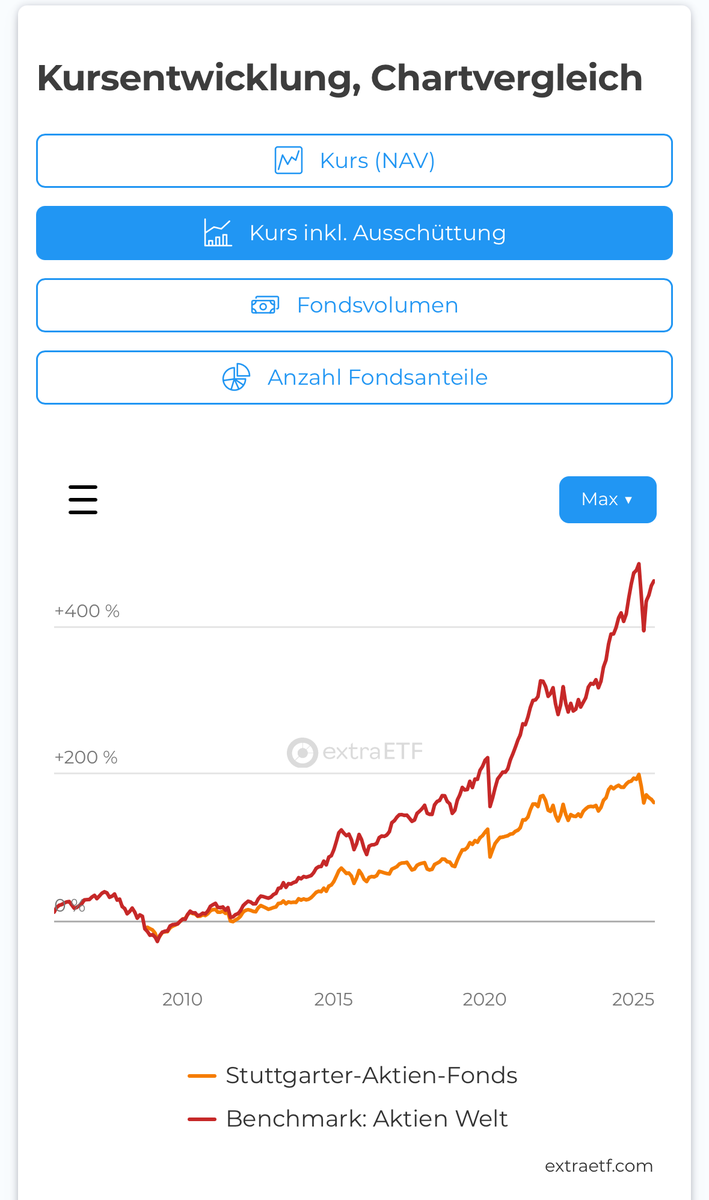Image resolution: width=709 pixels, height=1200 pixels.
Task: Click the pie chart icon beside Anzahl Fondsanteile
Action: coord(236,377)
